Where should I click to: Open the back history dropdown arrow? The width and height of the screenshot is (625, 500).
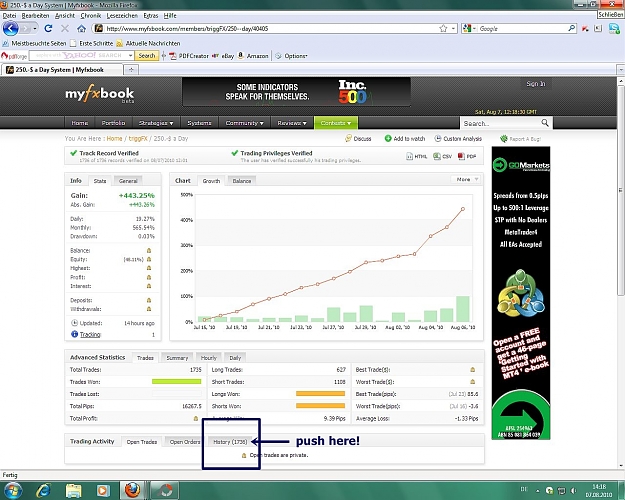pyautogui.click(x=35, y=29)
